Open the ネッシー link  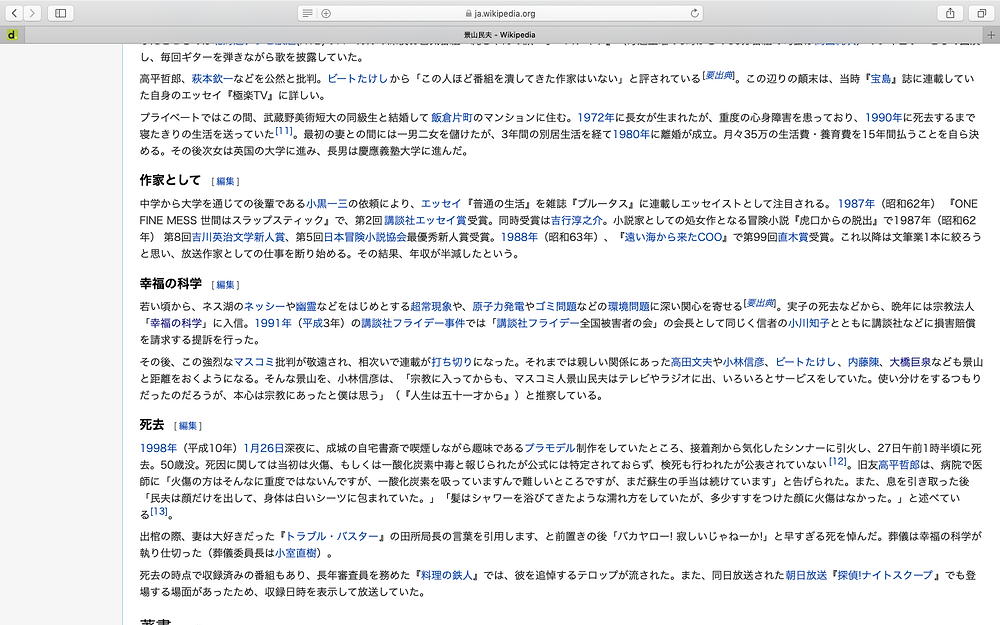(264, 307)
